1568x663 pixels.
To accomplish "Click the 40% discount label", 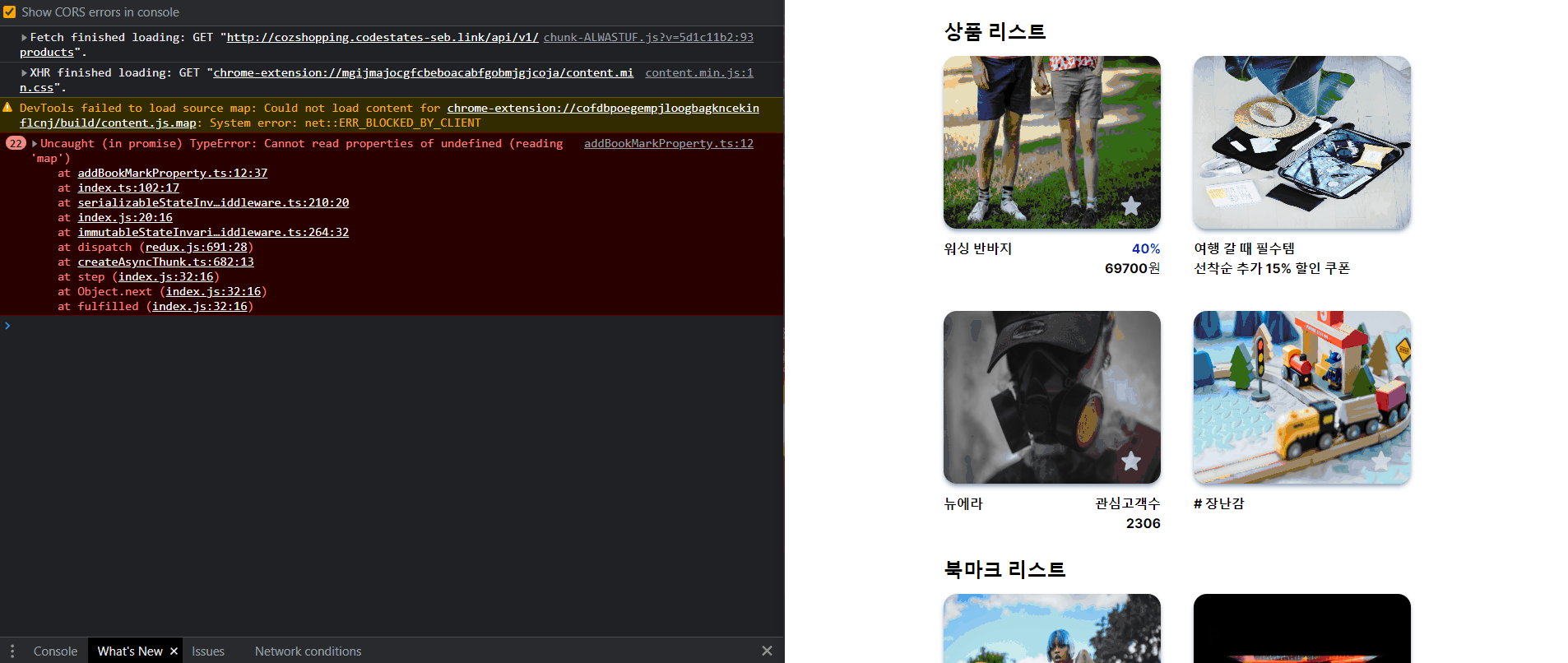I will pyautogui.click(x=1146, y=248).
